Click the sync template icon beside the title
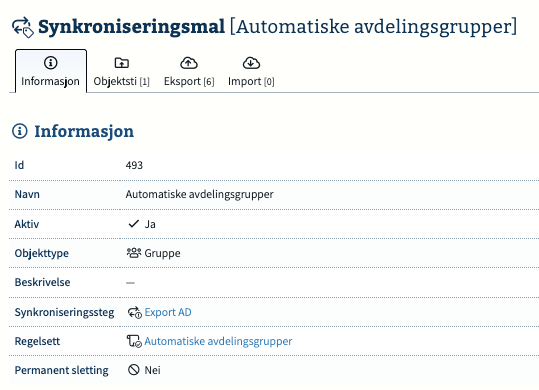The width and height of the screenshot is (539, 390). point(23,27)
